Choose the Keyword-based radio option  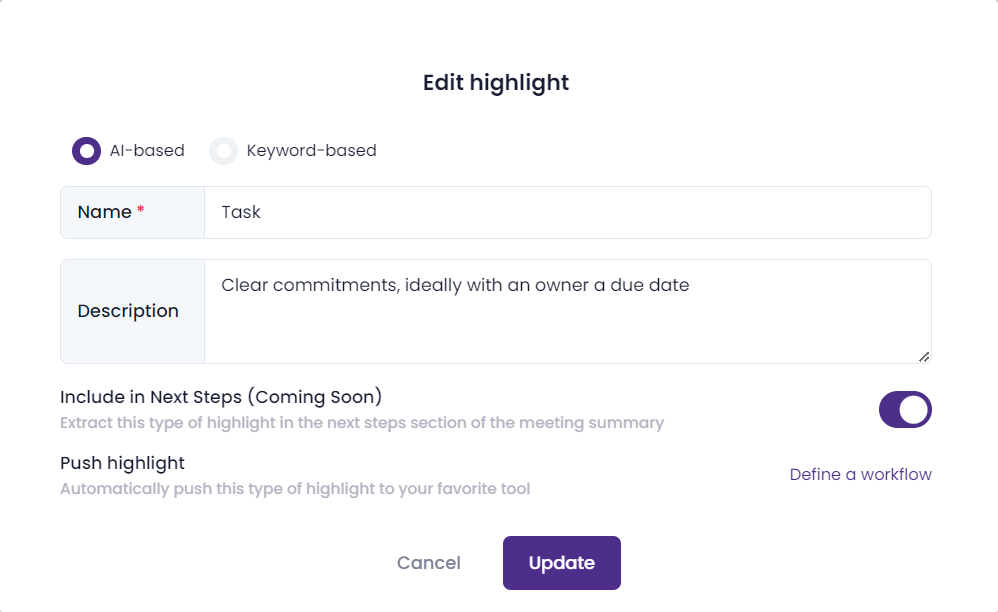[223, 151]
